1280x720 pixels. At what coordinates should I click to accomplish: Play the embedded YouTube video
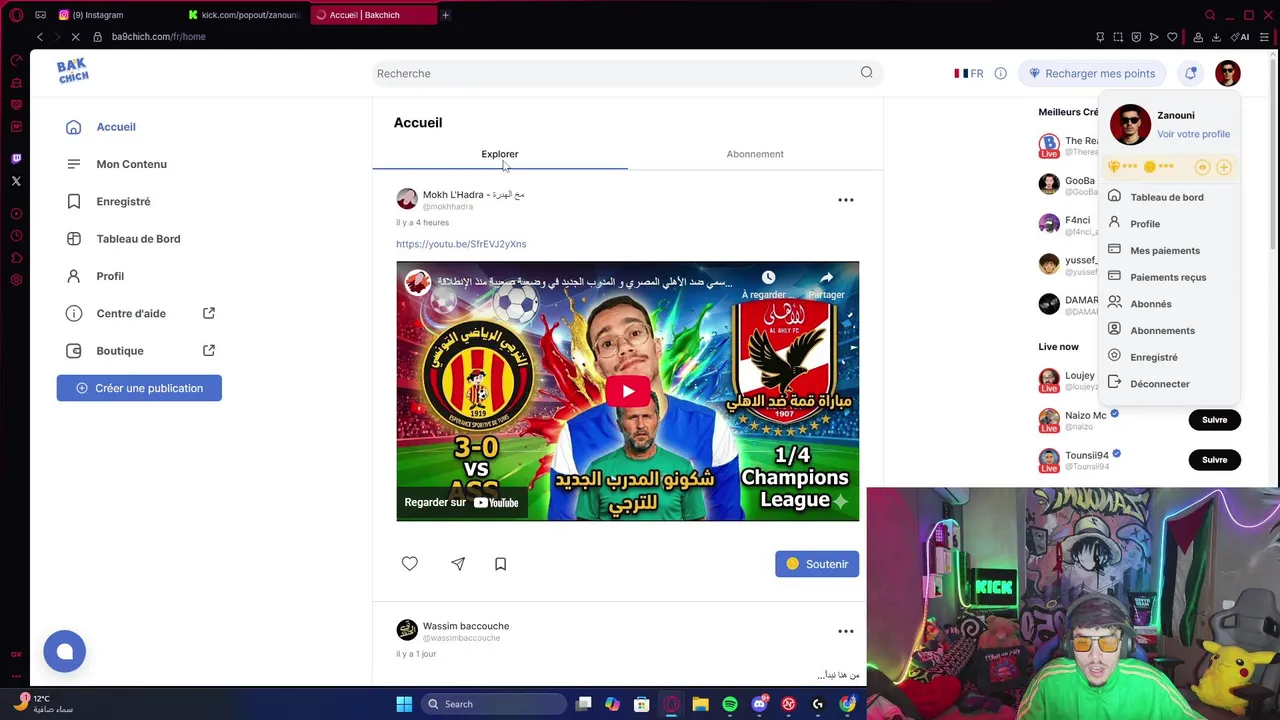click(x=627, y=391)
